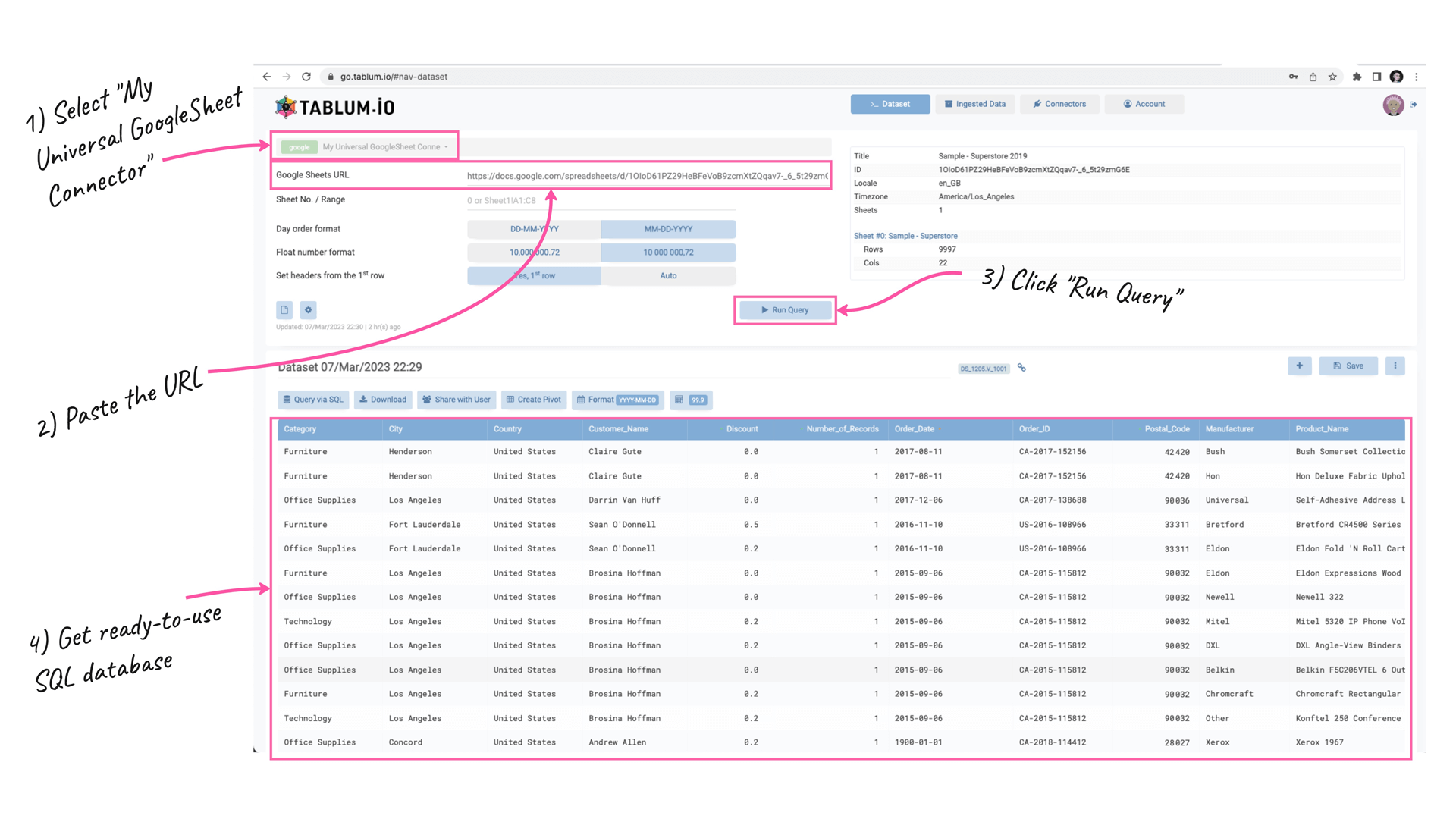The width and height of the screenshot is (1456, 819).
Task: Click the Dataset 07/Mar/2023 22:29 title field
Action: click(x=613, y=367)
